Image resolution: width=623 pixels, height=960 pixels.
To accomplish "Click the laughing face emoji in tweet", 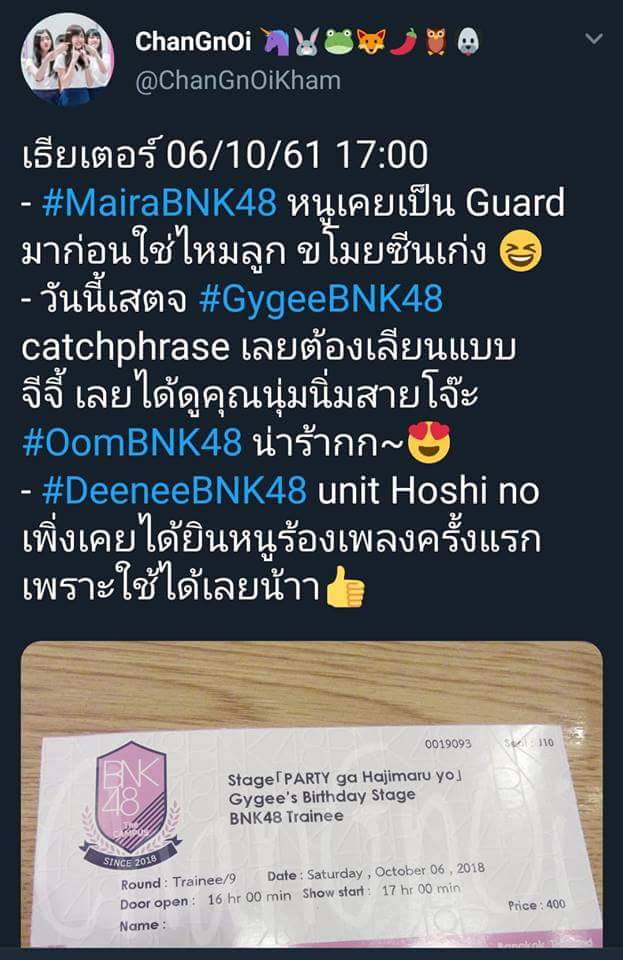I will pyautogui.click(x=521, y=251).
